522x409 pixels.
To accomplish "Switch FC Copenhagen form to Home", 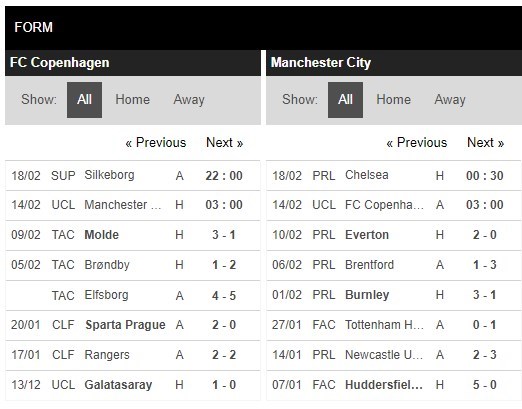I will tap(132, 100).
